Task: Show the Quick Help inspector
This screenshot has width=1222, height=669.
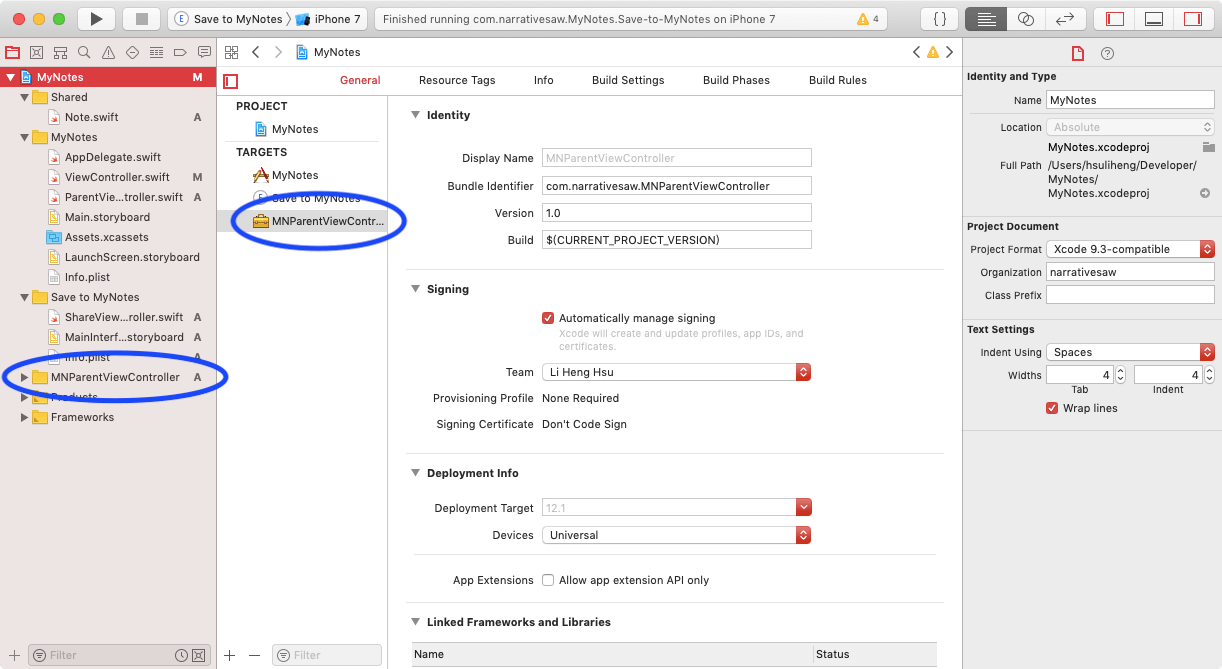Action: pos(1107,54)
